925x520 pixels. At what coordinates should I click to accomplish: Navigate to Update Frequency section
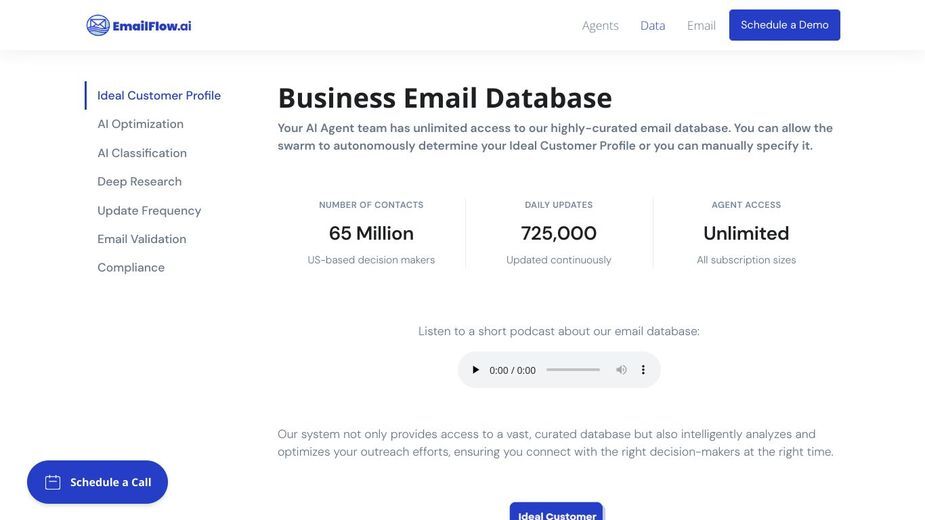tap(149, 211)
